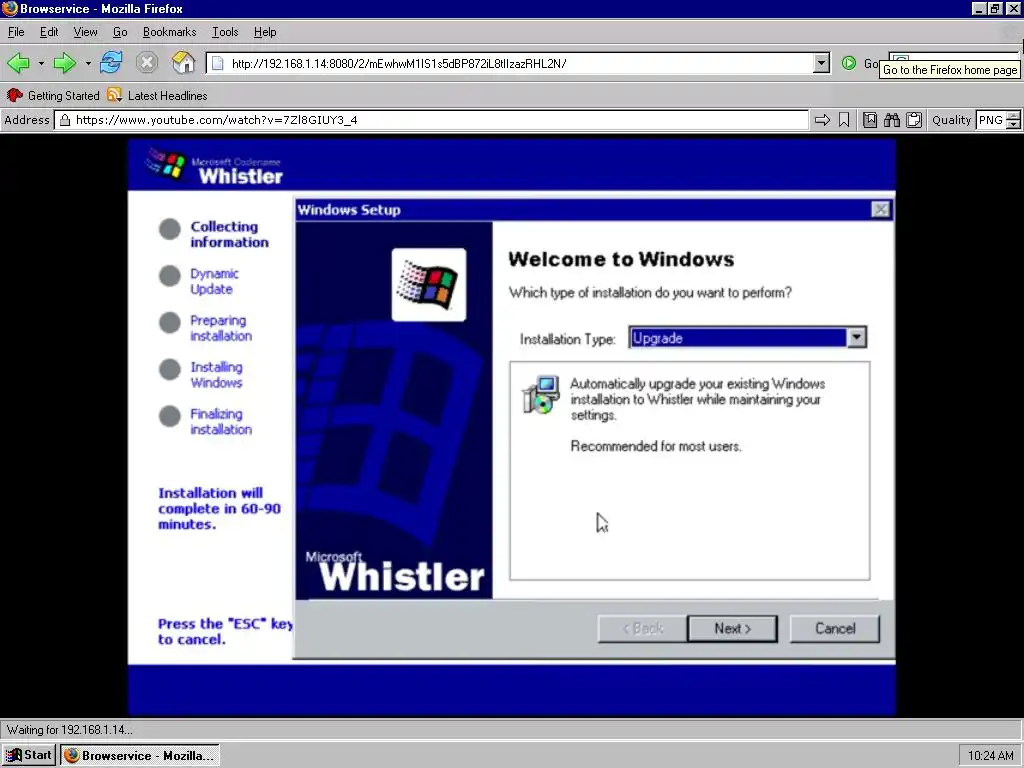The image size is (1024, 768).
Task: Open the Installation Type Upgrade combo box
Action: pos(748,338)
